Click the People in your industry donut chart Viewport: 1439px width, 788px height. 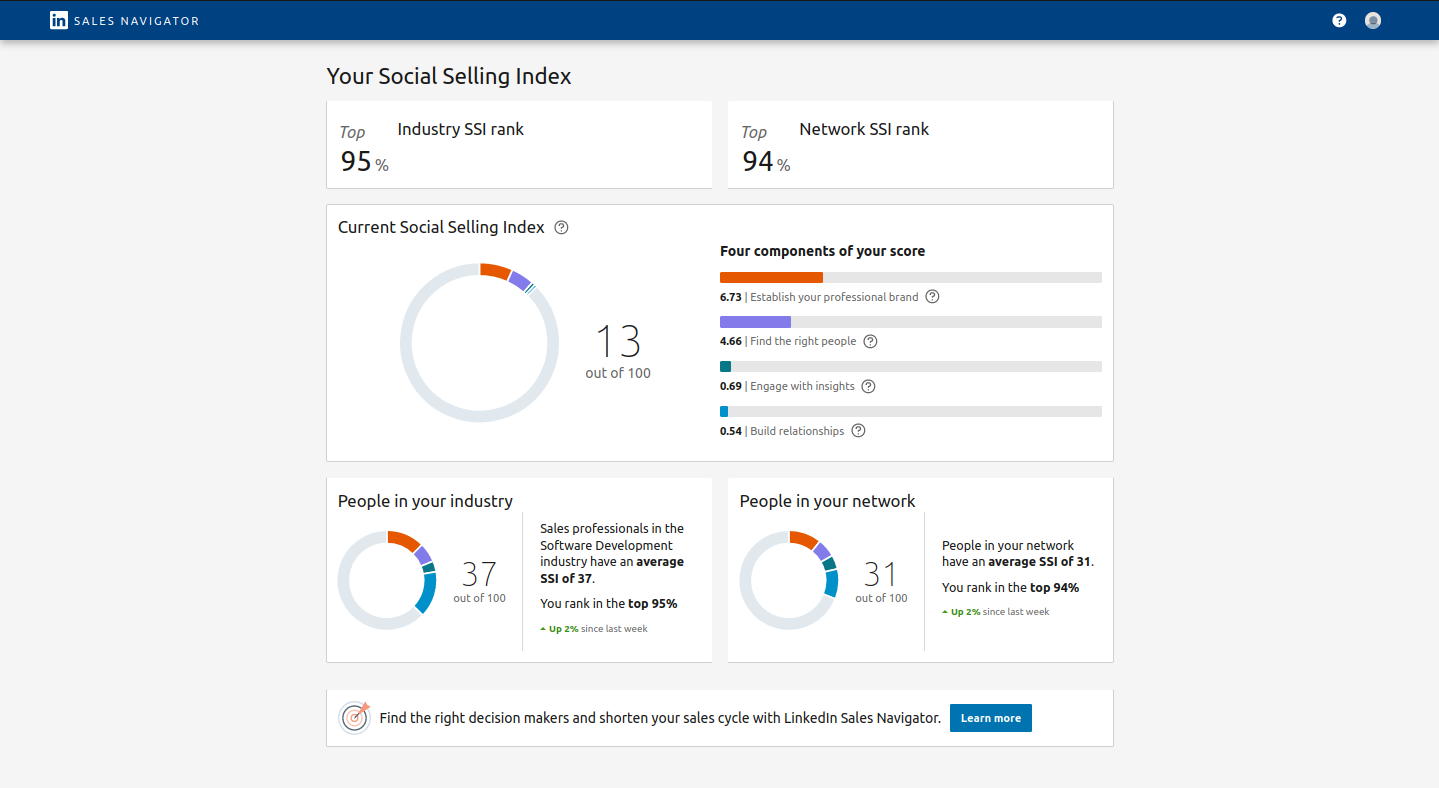click(x=387, y=580)
